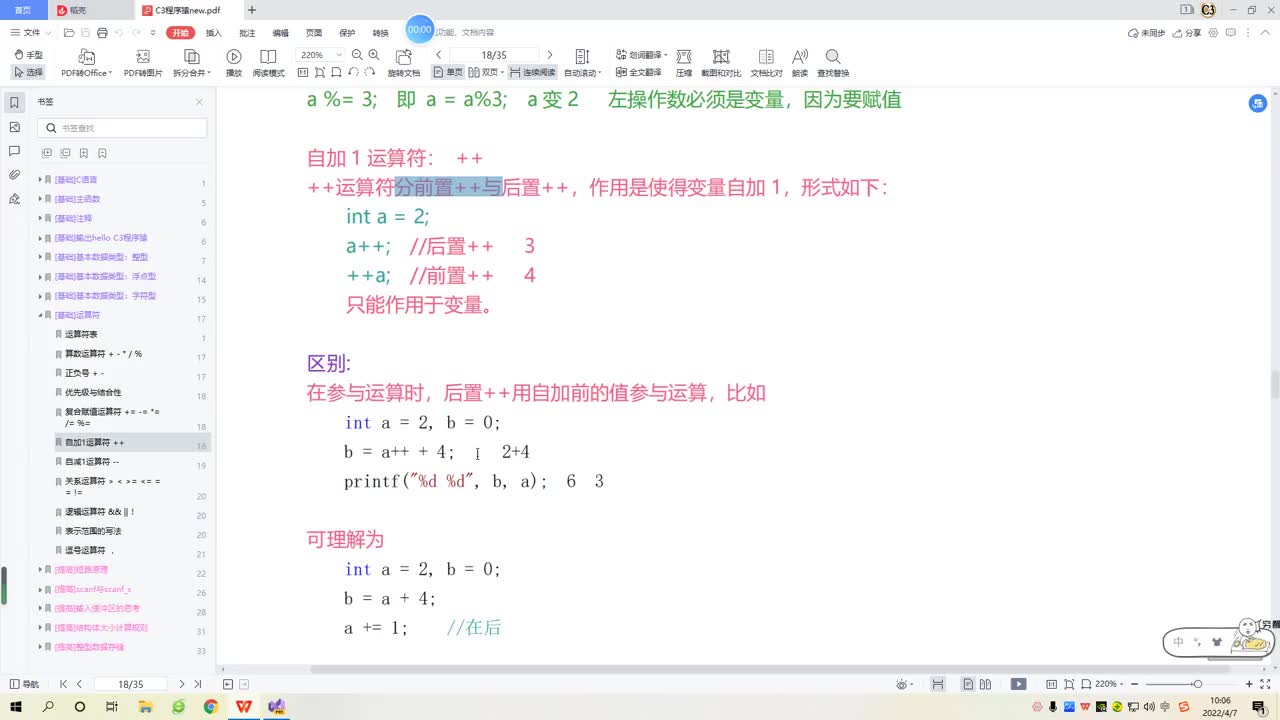Screen dimensions: 1280x720
Task: Go to next page in toolbar
Action: [x=549, y=55]
